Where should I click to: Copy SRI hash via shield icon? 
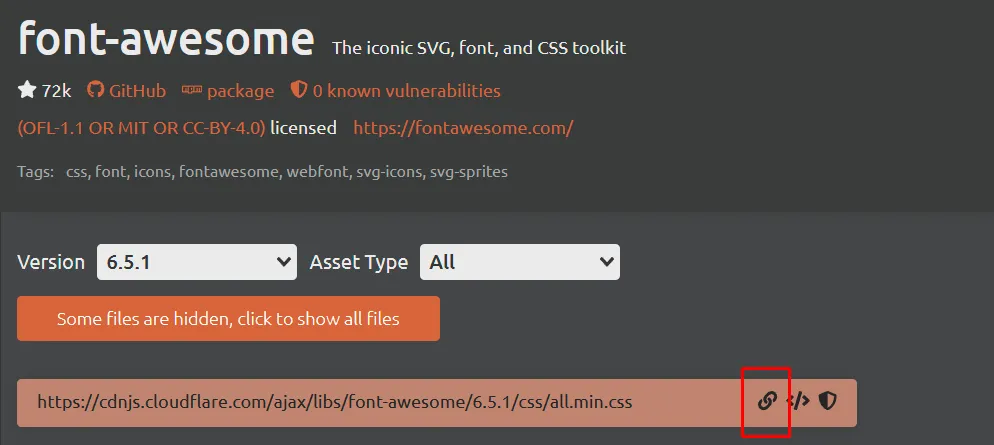827,401
